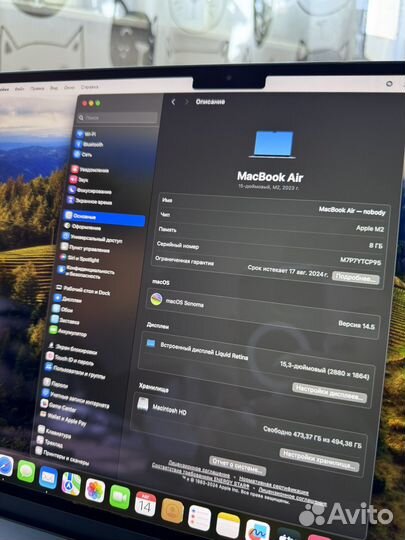
Task: Open Трекпад (Trackpad) settings
Action: pyautogui.click(x=50, y=442)
